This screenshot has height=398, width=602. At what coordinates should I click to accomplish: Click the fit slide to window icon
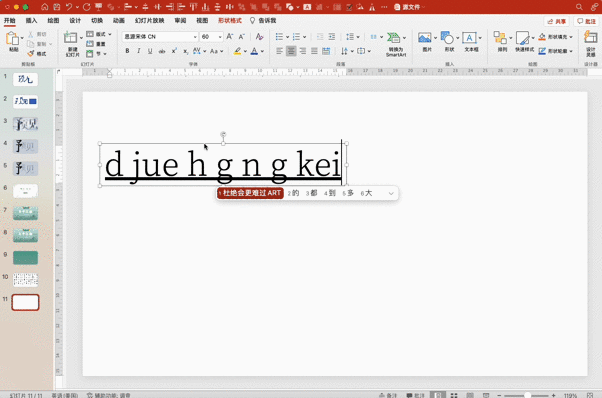(590, 395)
